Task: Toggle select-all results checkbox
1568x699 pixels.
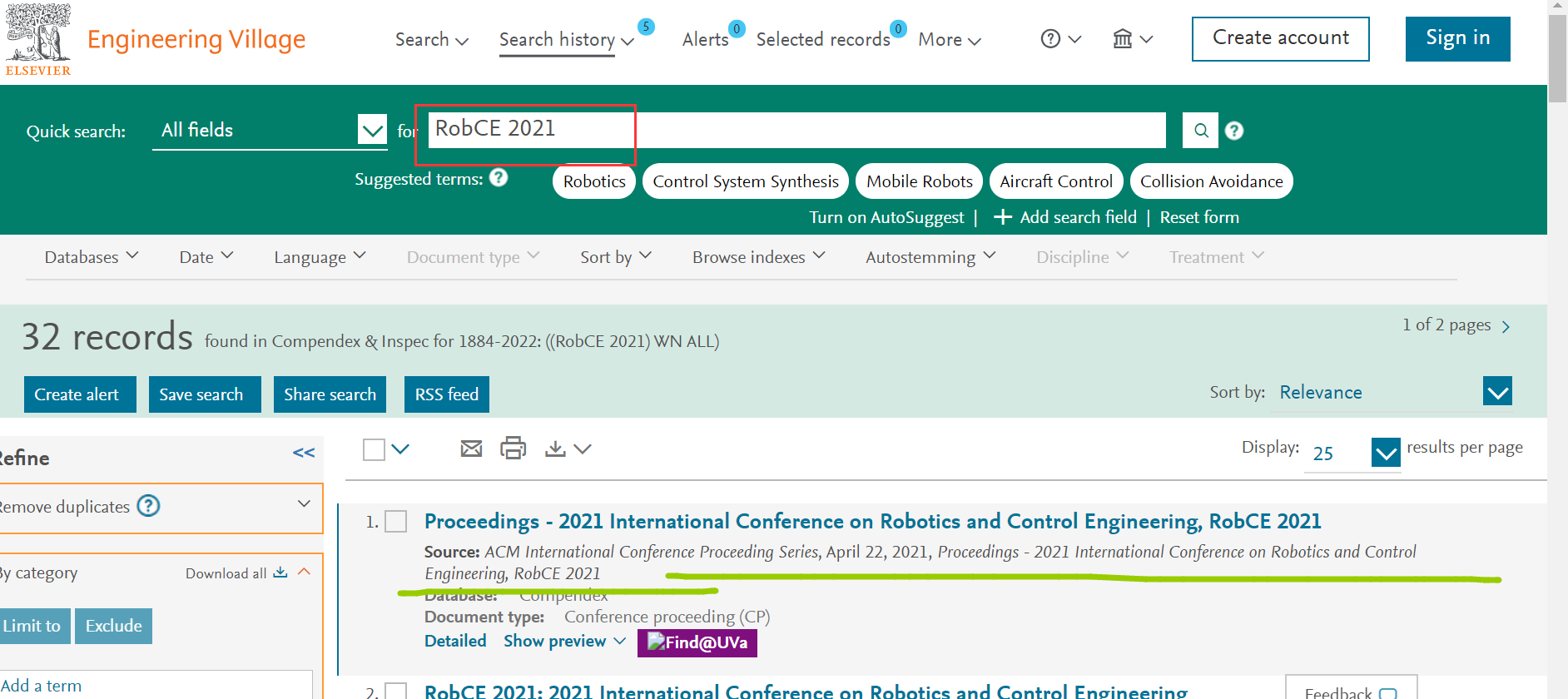Action: point(375,449)
